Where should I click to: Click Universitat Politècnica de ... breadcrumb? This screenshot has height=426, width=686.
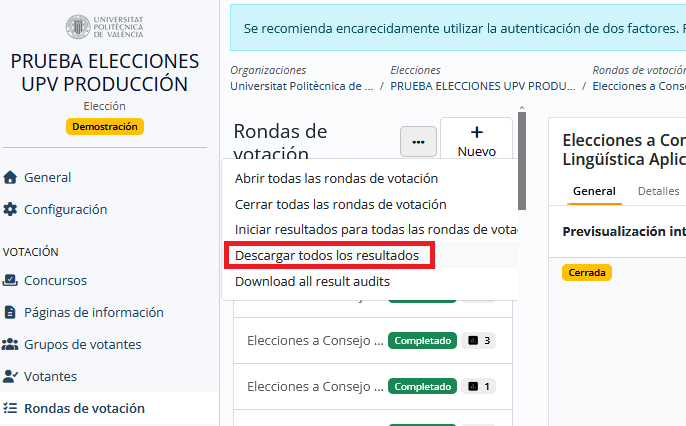tap(302, 86)
